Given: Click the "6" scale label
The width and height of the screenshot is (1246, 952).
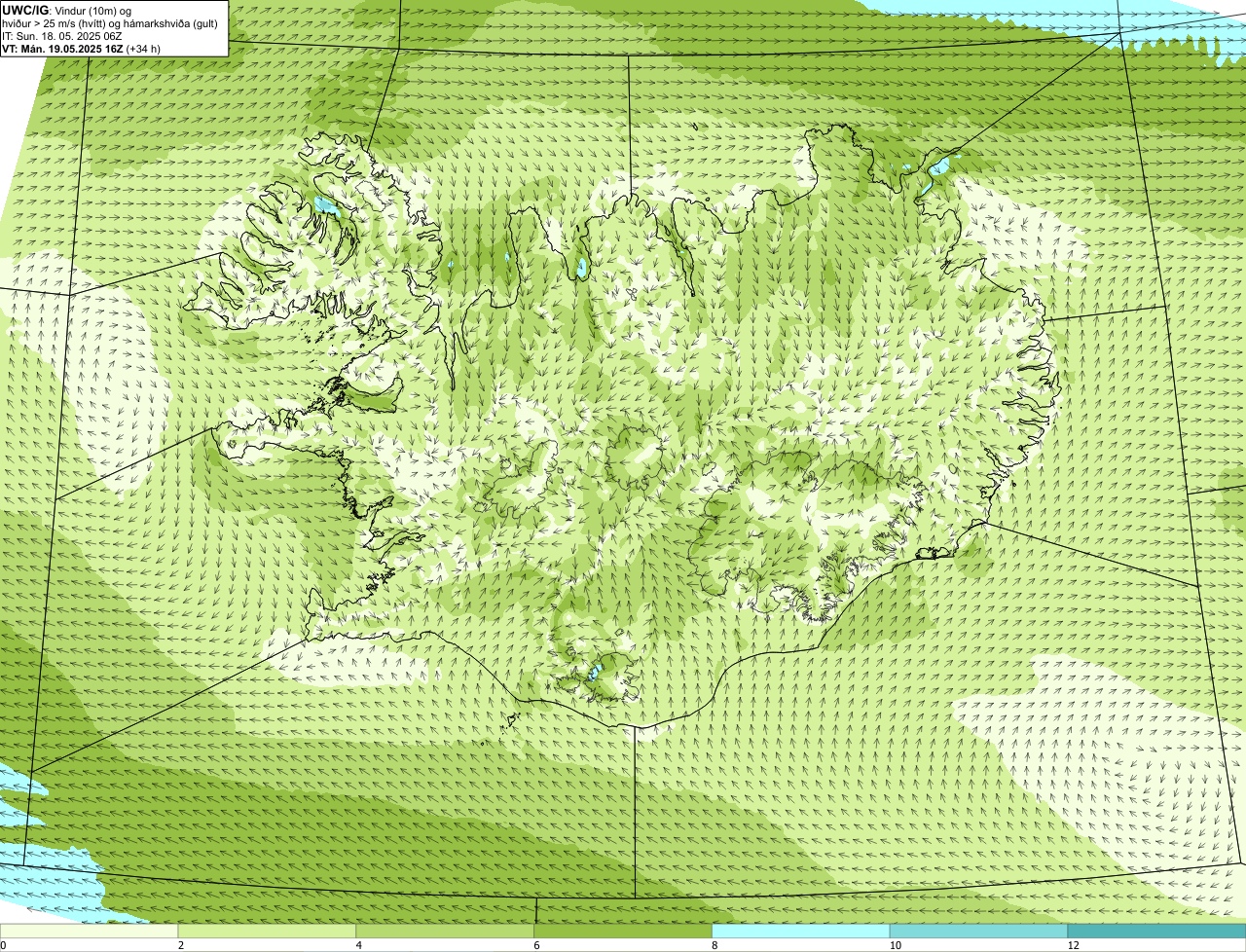Looking at the screenshot, I should [x=536, y=945].
